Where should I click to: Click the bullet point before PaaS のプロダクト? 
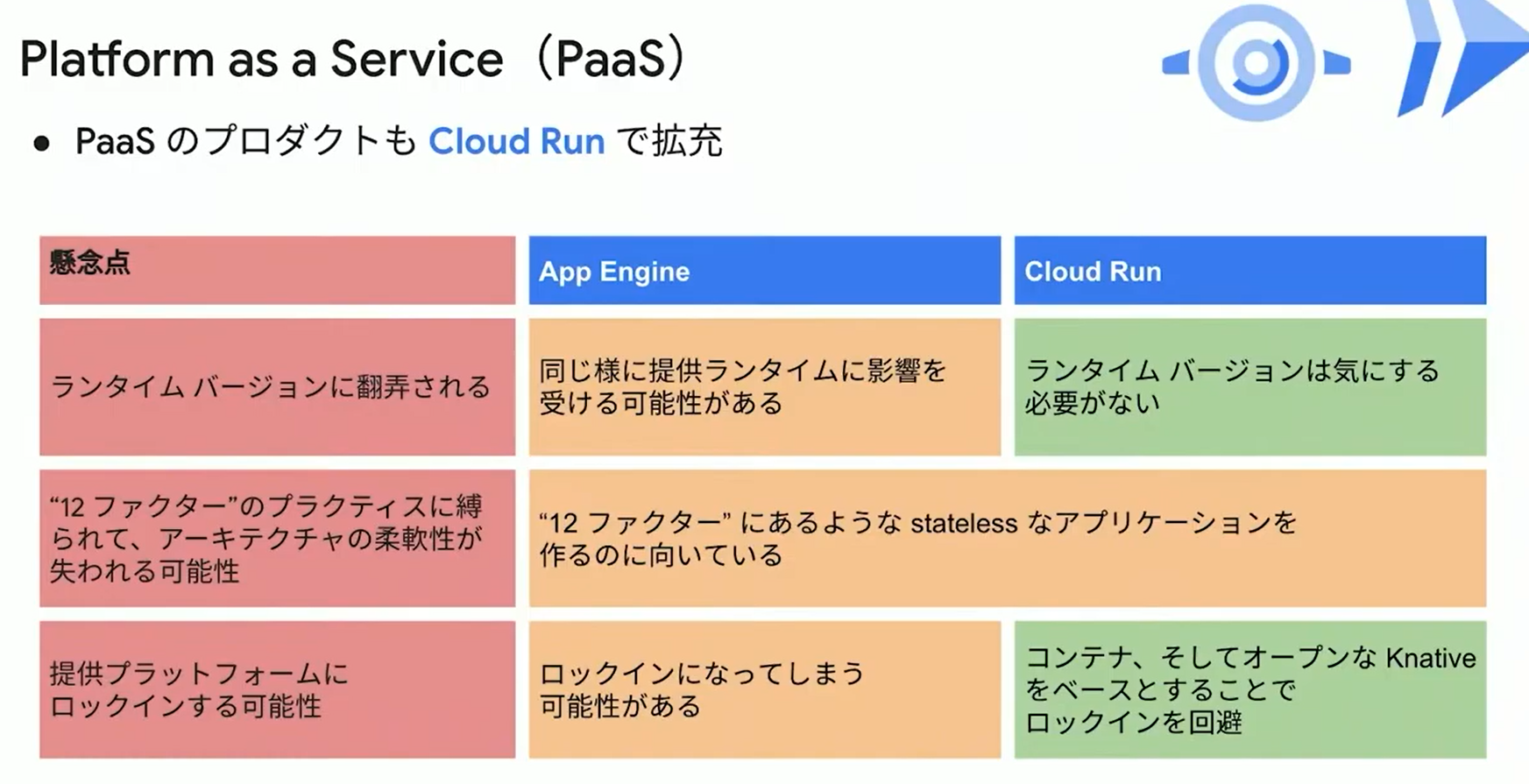click(x=41, y=144)
